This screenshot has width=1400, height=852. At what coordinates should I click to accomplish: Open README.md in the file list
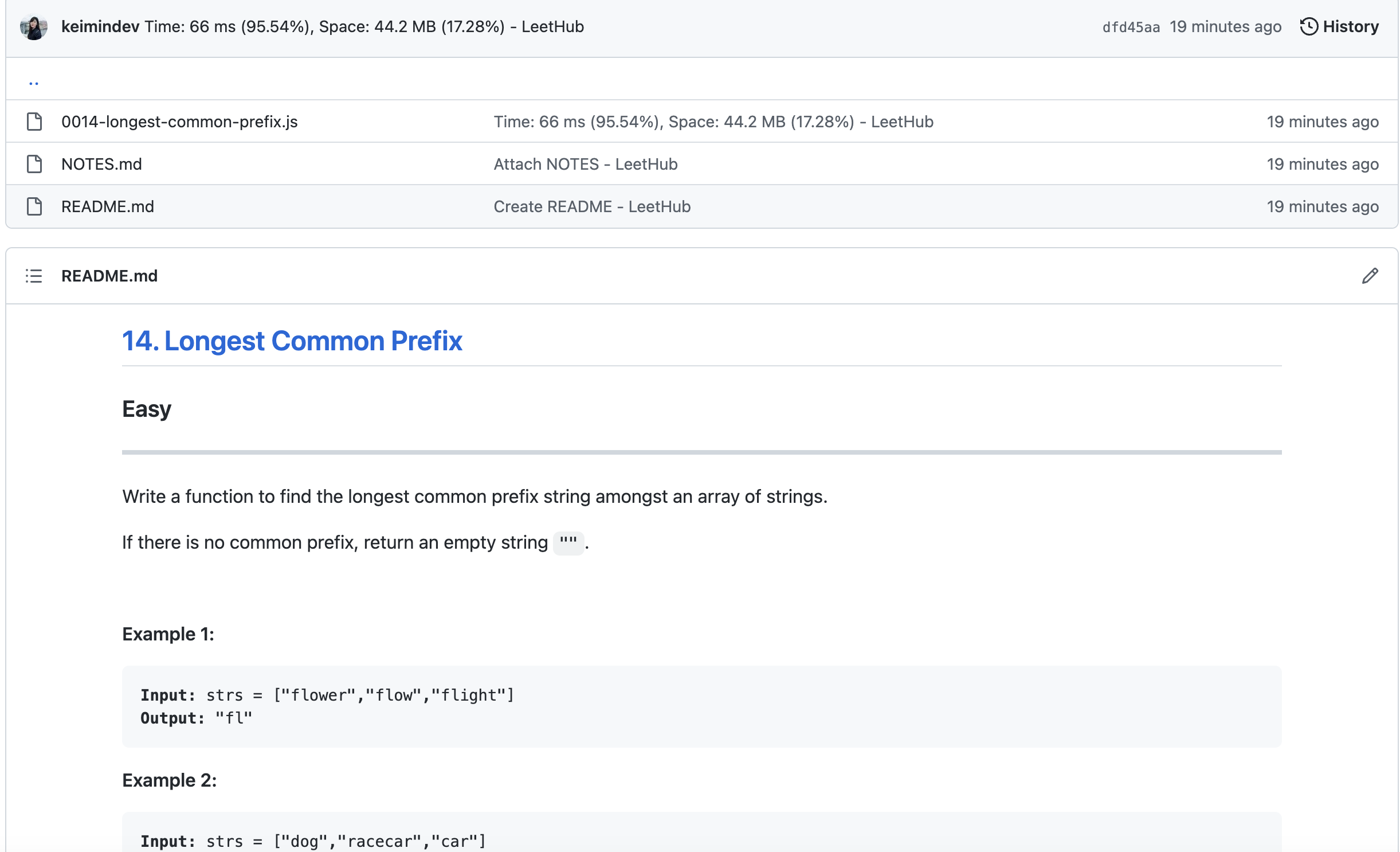pos(108,206)
